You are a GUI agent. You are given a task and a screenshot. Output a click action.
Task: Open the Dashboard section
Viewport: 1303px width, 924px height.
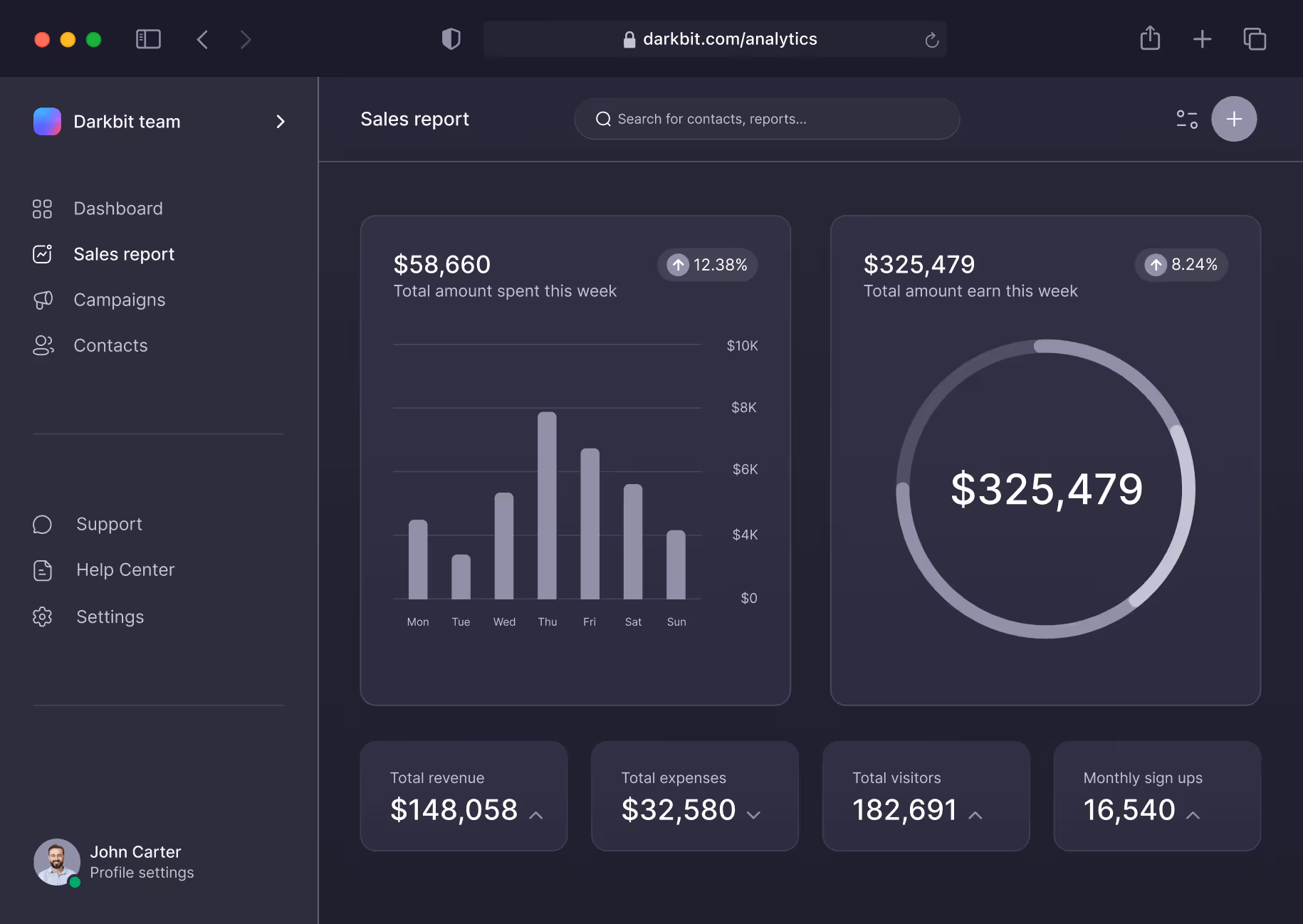coord(117,208)
